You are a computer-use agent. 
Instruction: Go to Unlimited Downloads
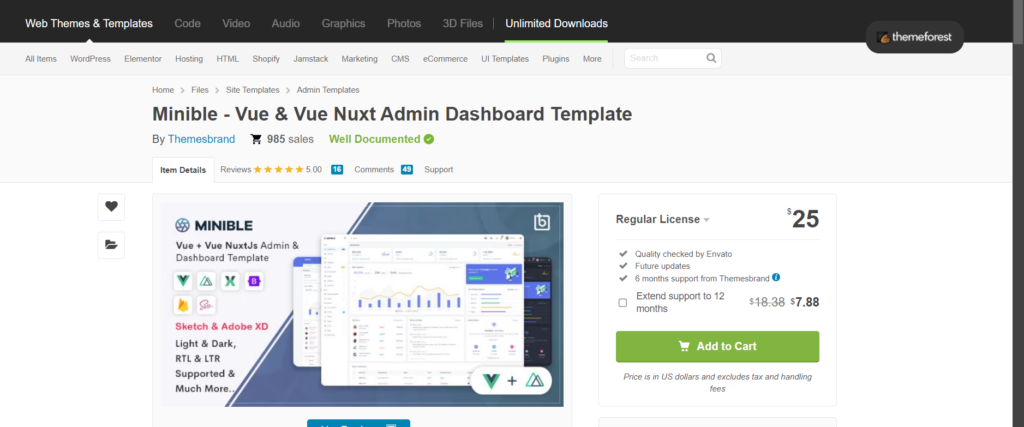[556, 24]
